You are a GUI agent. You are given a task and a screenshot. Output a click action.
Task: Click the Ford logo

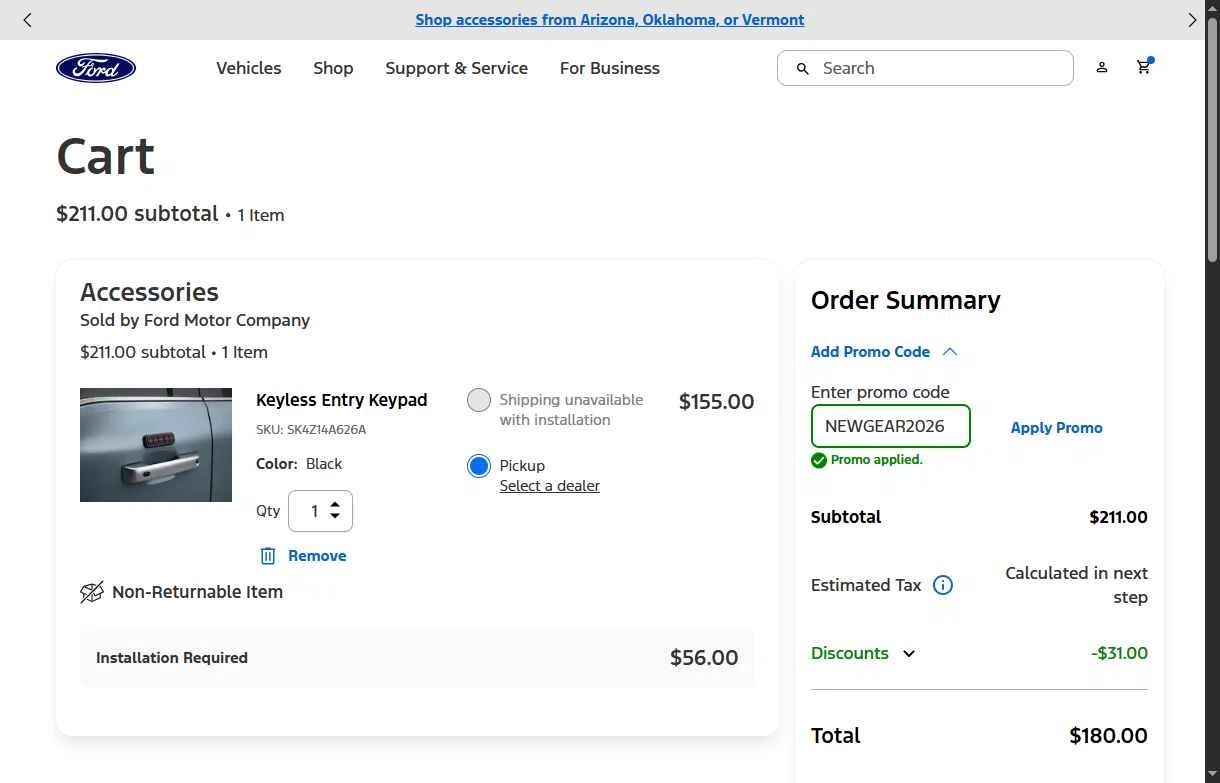tap(96, 68)
